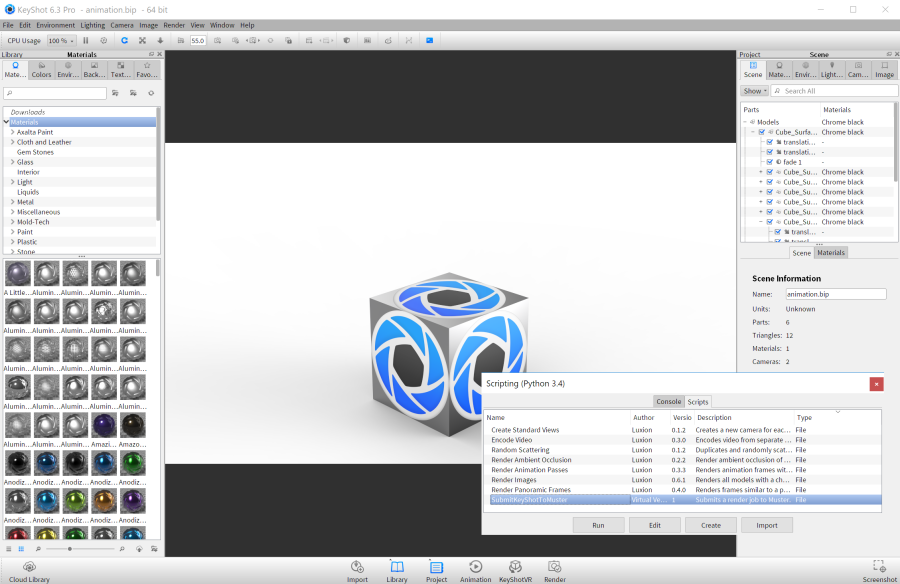This screenshot has width=900, height=584.
Task: Float the Project panel with undock icon
Action: [889, 55]
